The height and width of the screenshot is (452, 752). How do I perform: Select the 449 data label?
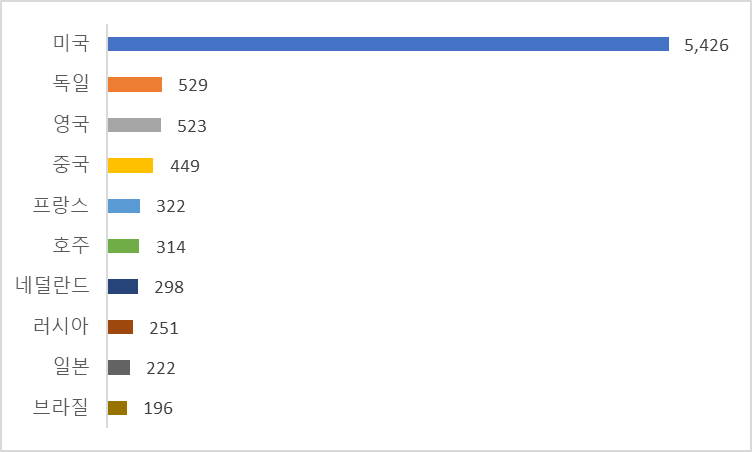185,166
